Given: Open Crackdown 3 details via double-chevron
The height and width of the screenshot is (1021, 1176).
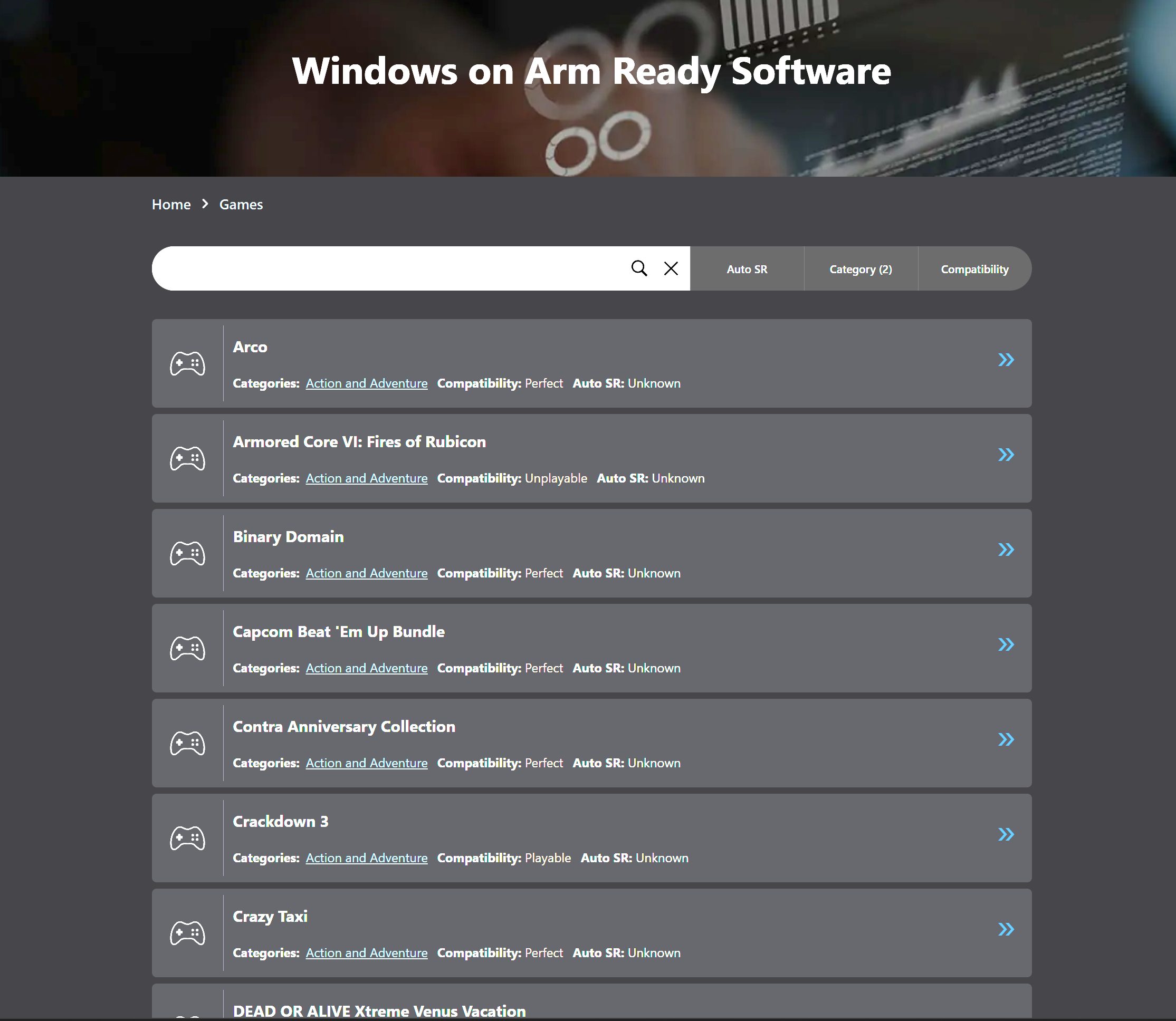Looking at the screenshot, I should pos(1006,835).
